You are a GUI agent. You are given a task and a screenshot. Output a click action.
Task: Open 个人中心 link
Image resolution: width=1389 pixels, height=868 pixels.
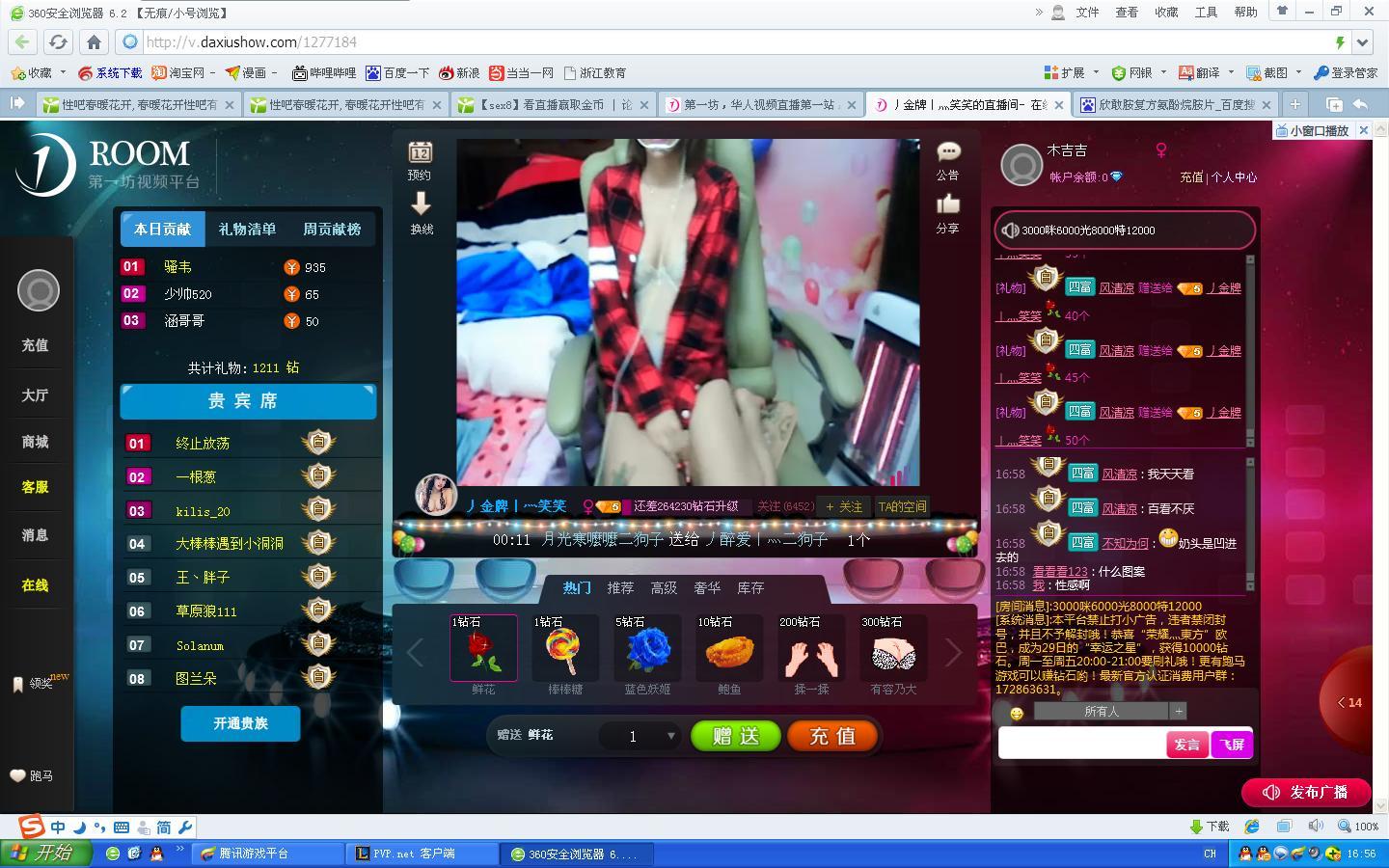tap(1234, 177)
